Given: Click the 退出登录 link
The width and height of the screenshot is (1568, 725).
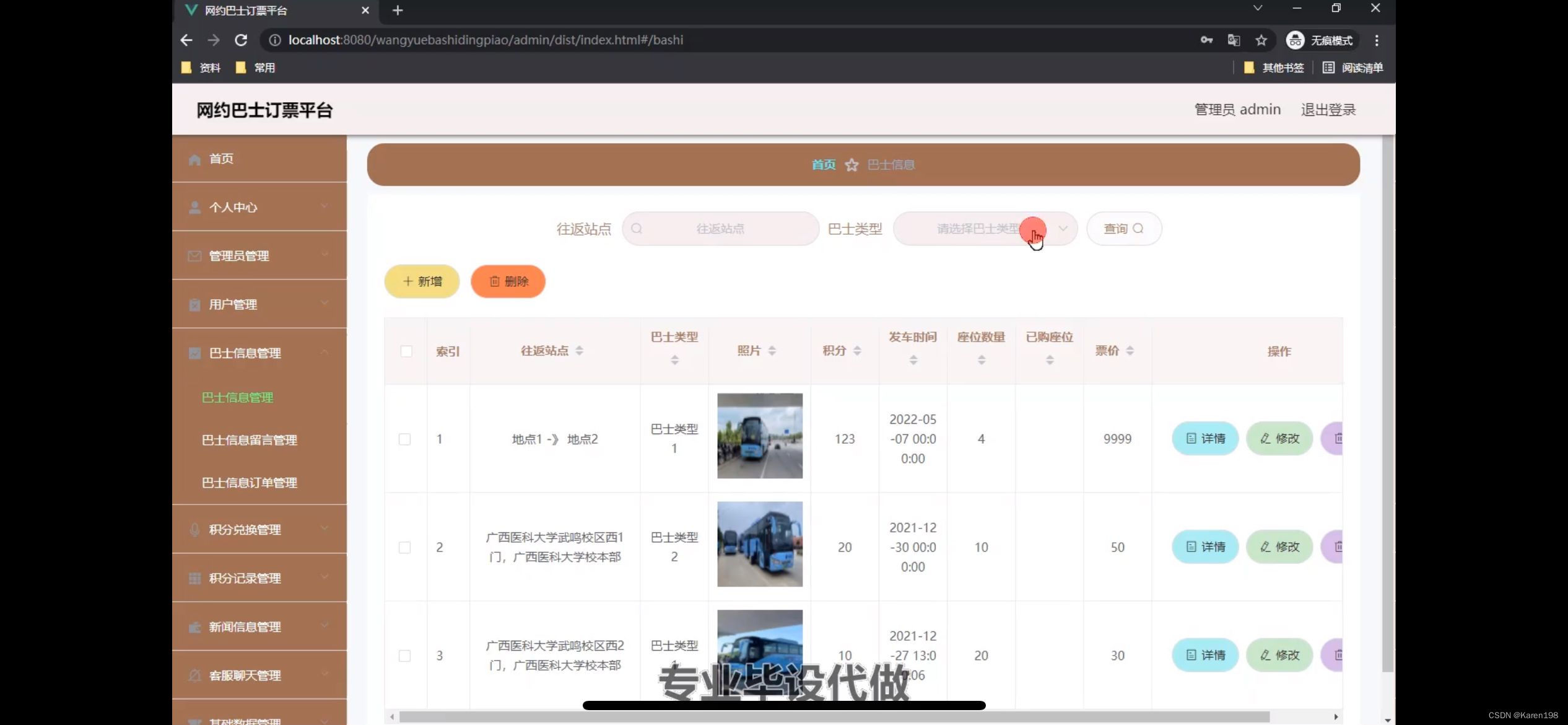Looking at the screenshot, I should pos(1328,110).
